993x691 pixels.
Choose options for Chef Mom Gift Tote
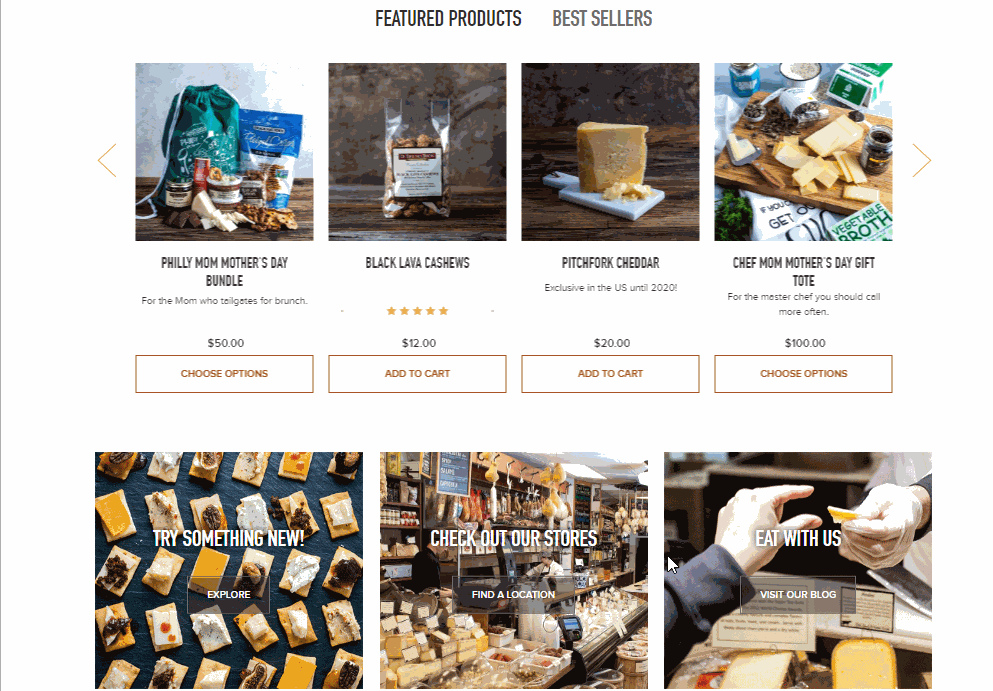804,374
